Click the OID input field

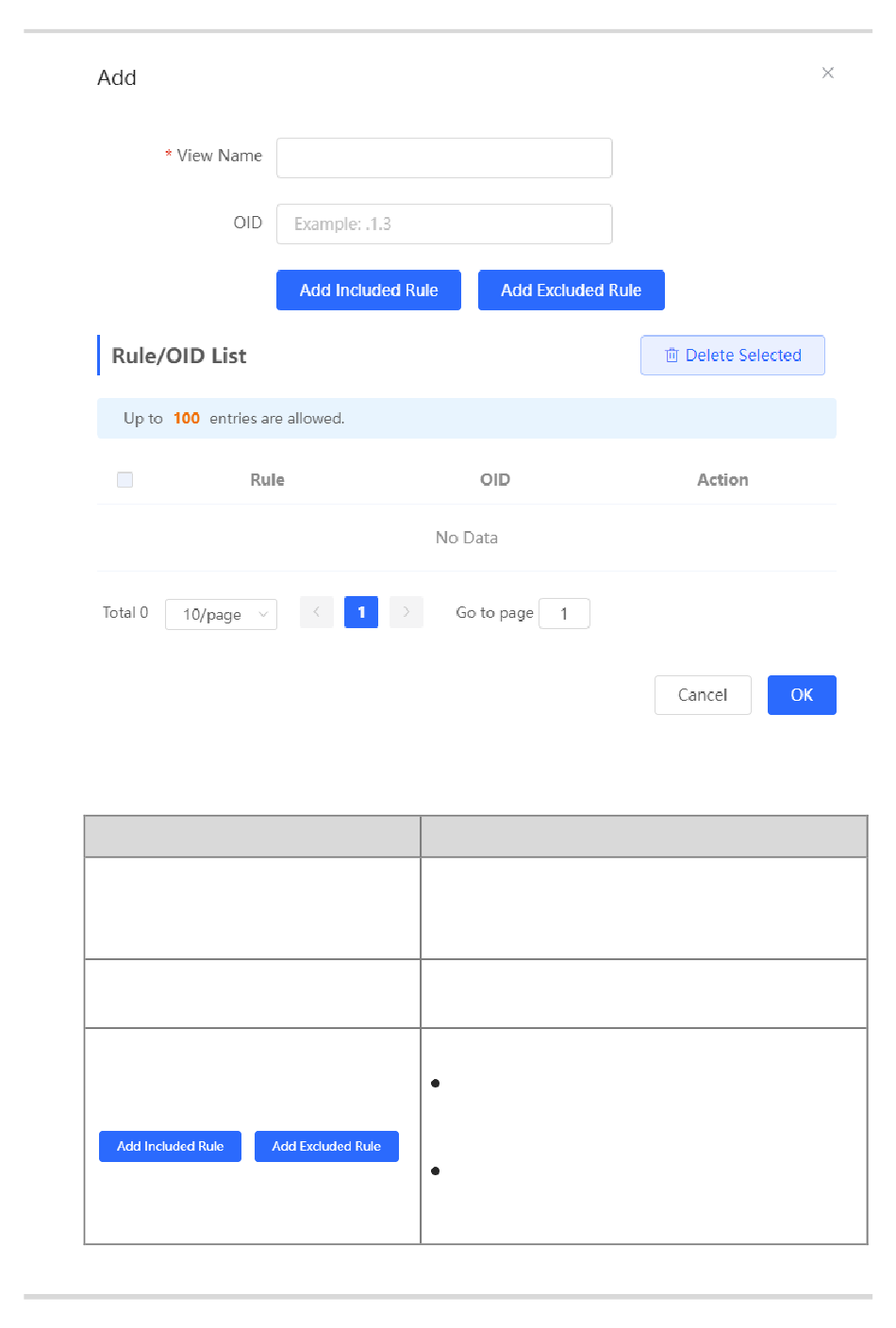[x=443, y=224]
